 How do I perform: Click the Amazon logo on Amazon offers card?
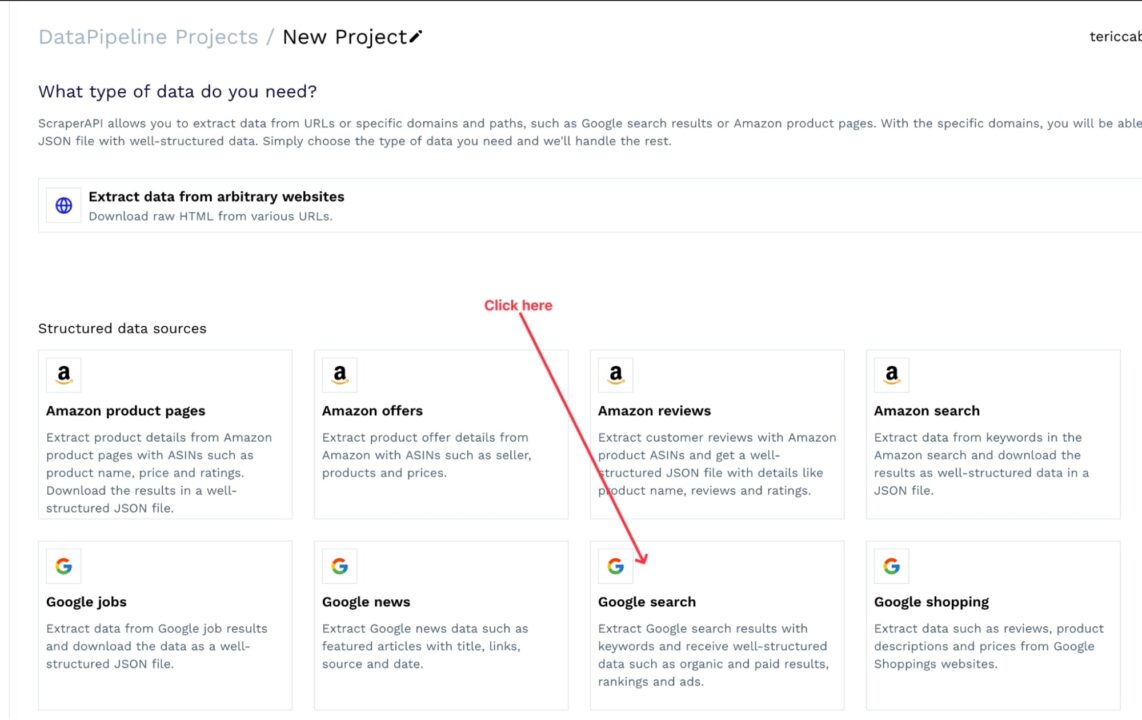(x=340, y=375)
